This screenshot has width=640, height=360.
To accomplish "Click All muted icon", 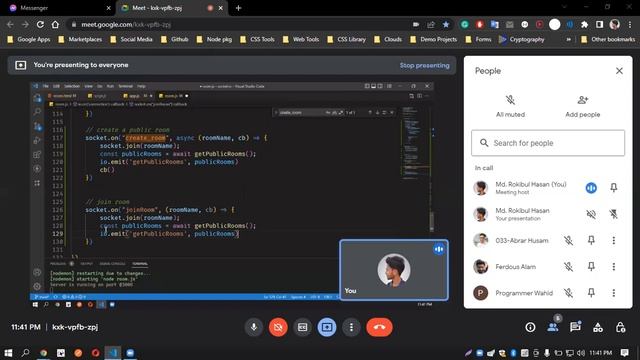I will (510, 100).
